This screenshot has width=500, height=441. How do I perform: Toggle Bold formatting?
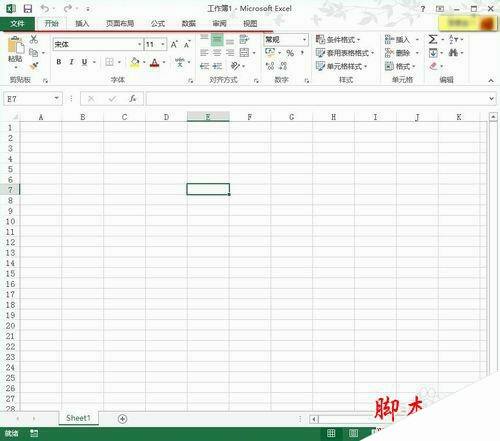point(59,62)
